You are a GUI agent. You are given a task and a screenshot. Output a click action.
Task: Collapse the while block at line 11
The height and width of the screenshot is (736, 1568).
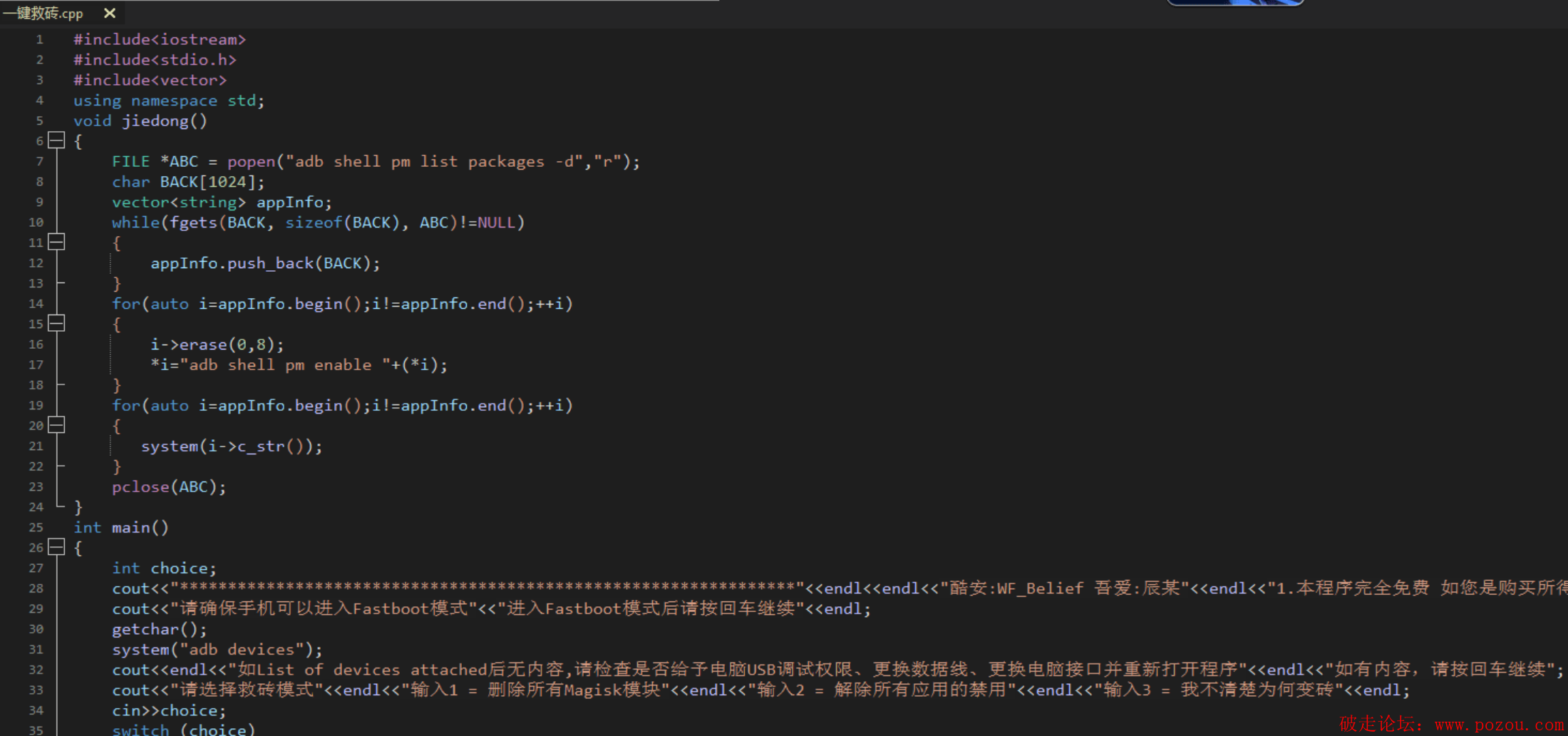coord(56,242)
